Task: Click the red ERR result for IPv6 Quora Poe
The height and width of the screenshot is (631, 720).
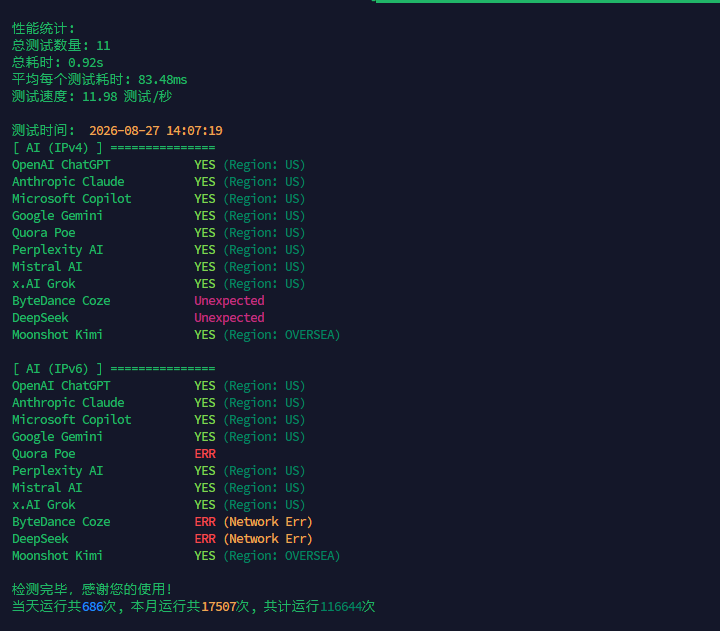Action: tap(205, 453)
